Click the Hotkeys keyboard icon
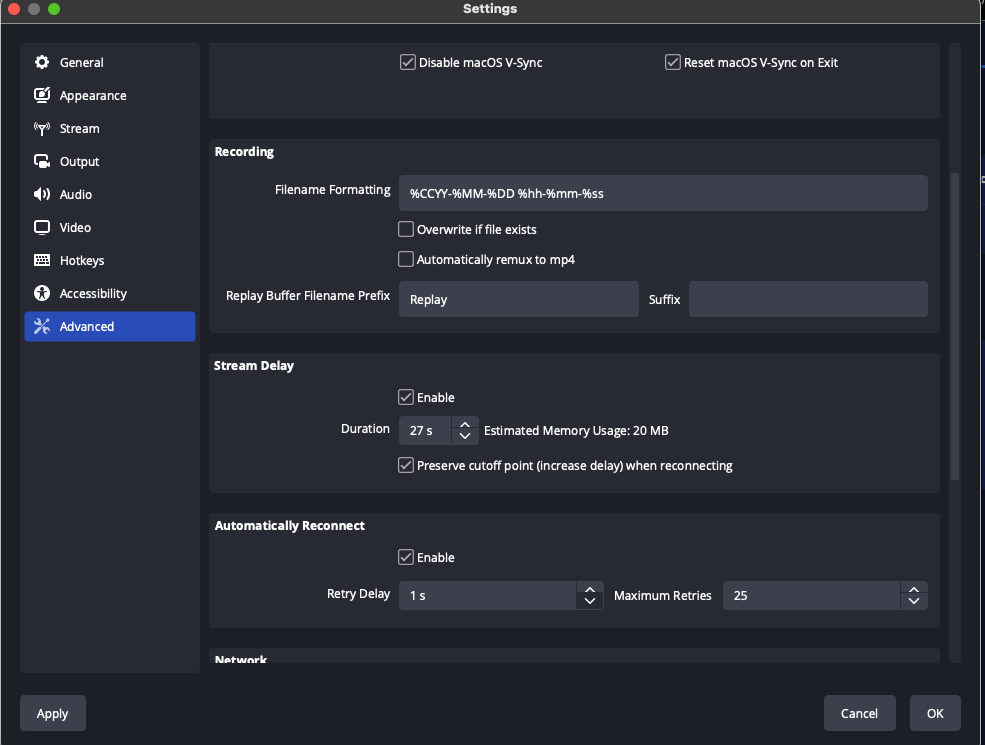 (x=42, y=260)
